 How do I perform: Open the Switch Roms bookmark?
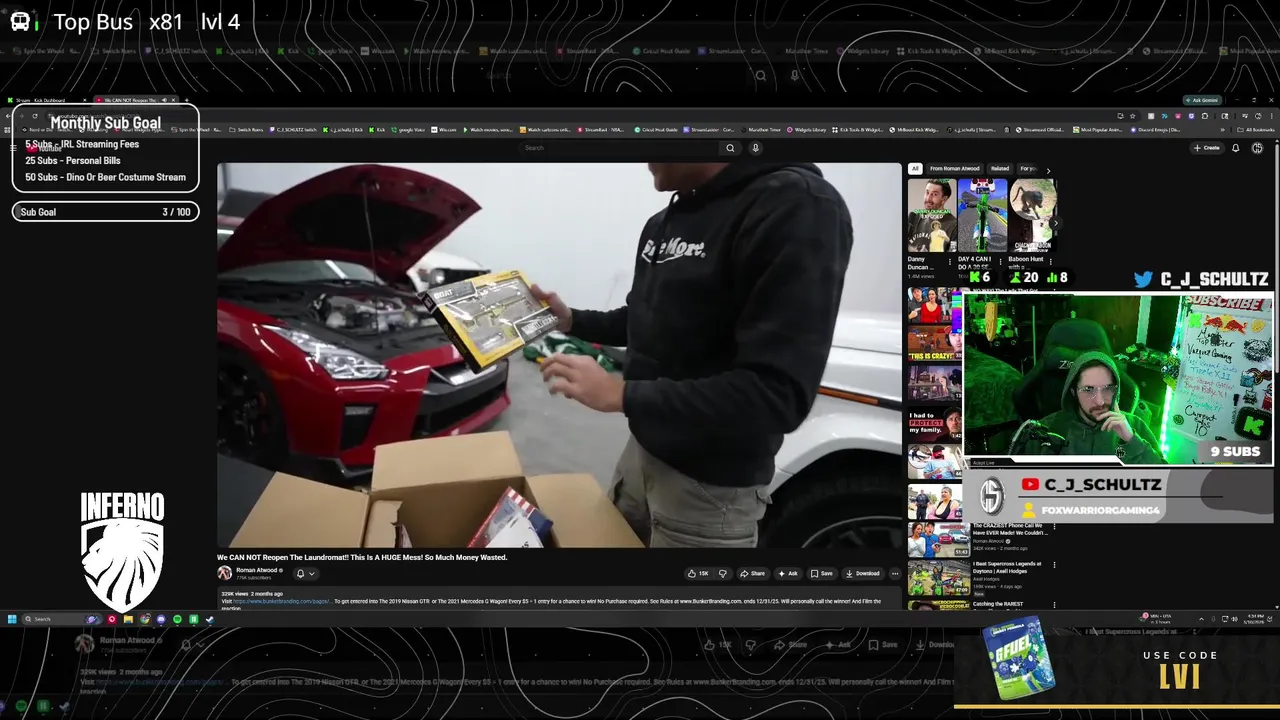(x=247, y=129)
